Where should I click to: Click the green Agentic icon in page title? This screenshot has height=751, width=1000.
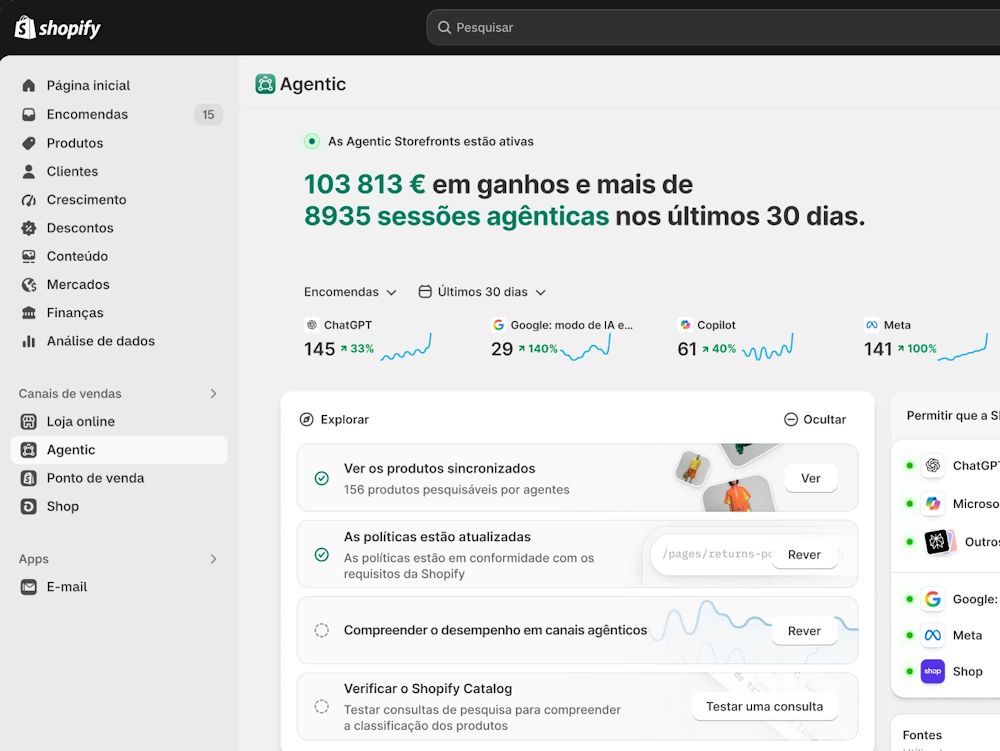click(x=265, y=84)
